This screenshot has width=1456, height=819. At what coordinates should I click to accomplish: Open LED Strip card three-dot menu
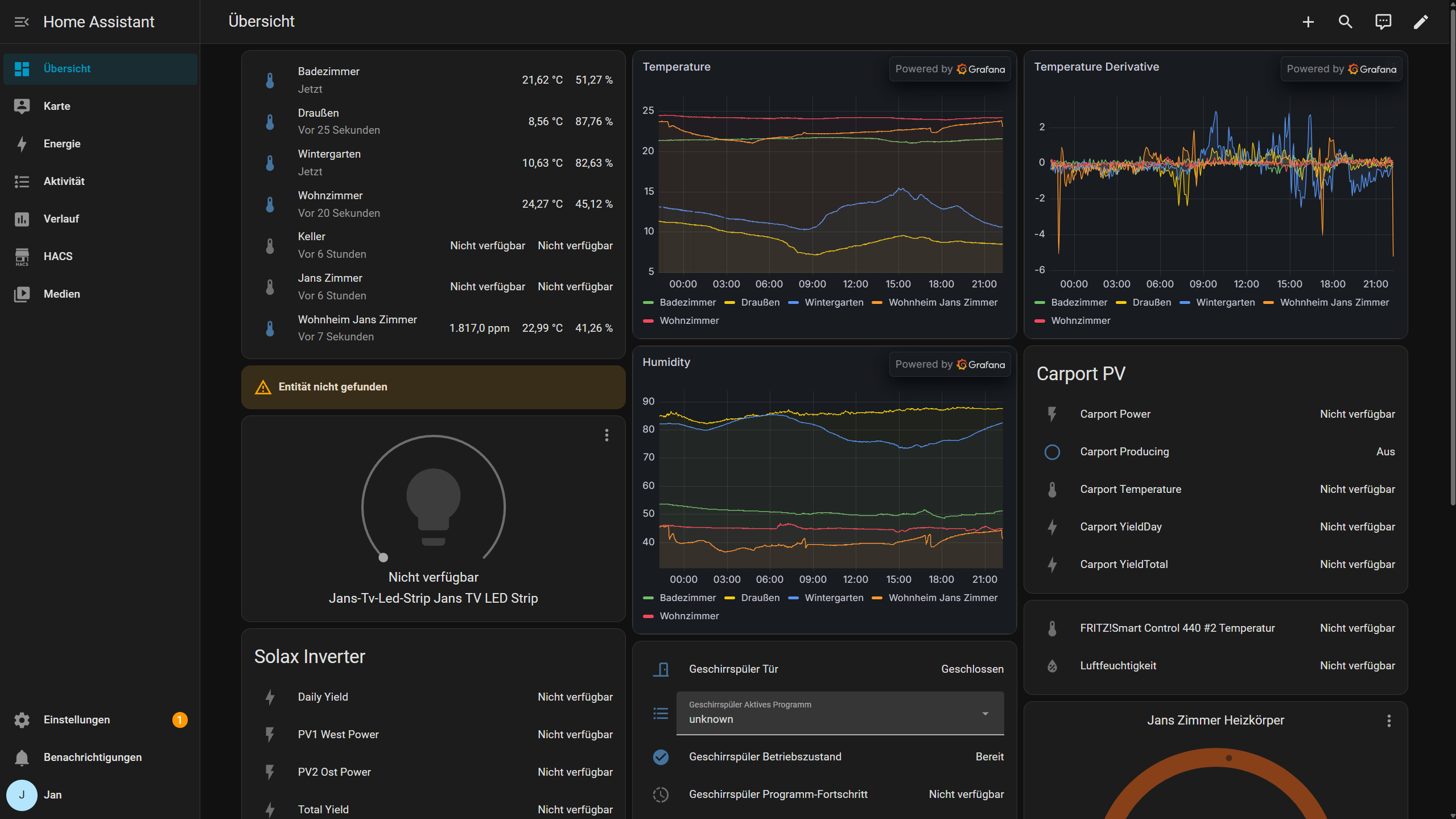(x=607, y=435)
